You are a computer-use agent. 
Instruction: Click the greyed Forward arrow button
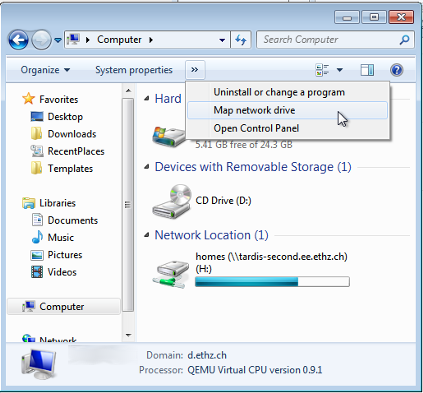pos(41,40)
